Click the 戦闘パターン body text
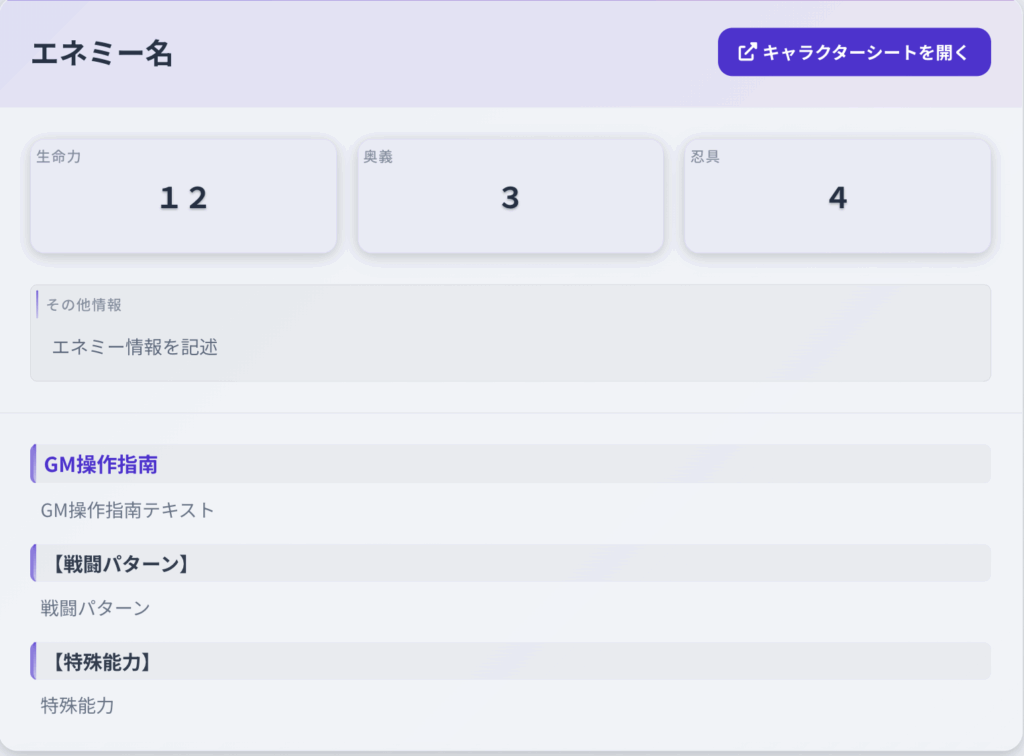 [x=95, y=608]
